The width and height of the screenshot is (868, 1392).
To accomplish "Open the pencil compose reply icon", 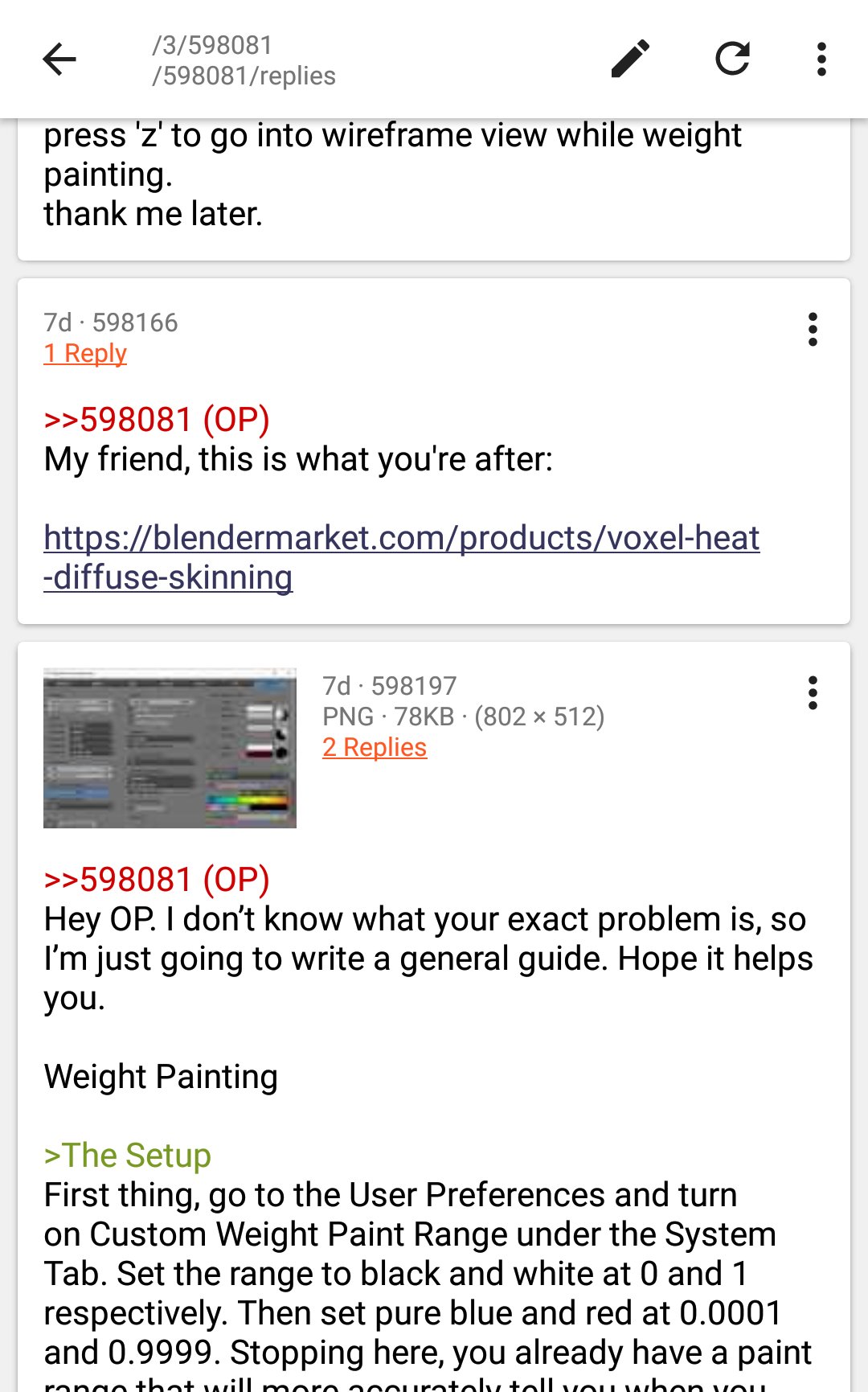I will coord(630,59).
